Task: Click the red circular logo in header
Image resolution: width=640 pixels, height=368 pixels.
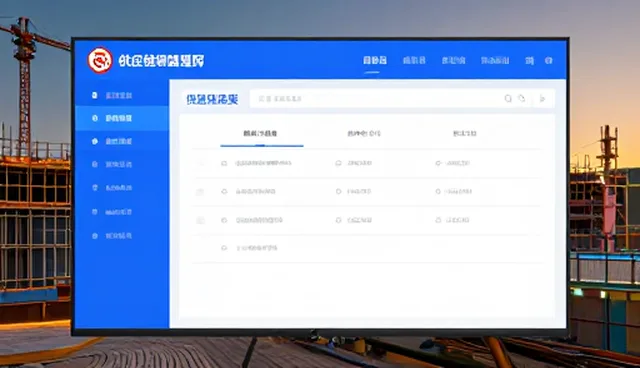Action: point(100,60)
